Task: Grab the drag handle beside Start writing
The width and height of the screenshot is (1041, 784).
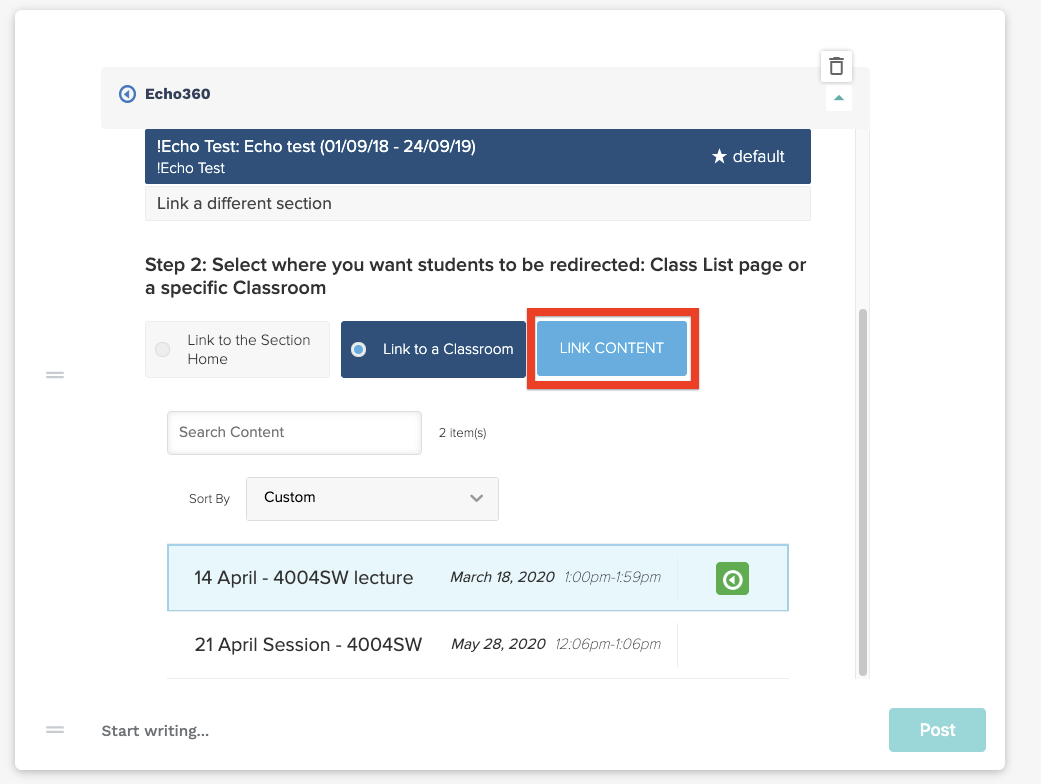Action: [x=55, y=730]
